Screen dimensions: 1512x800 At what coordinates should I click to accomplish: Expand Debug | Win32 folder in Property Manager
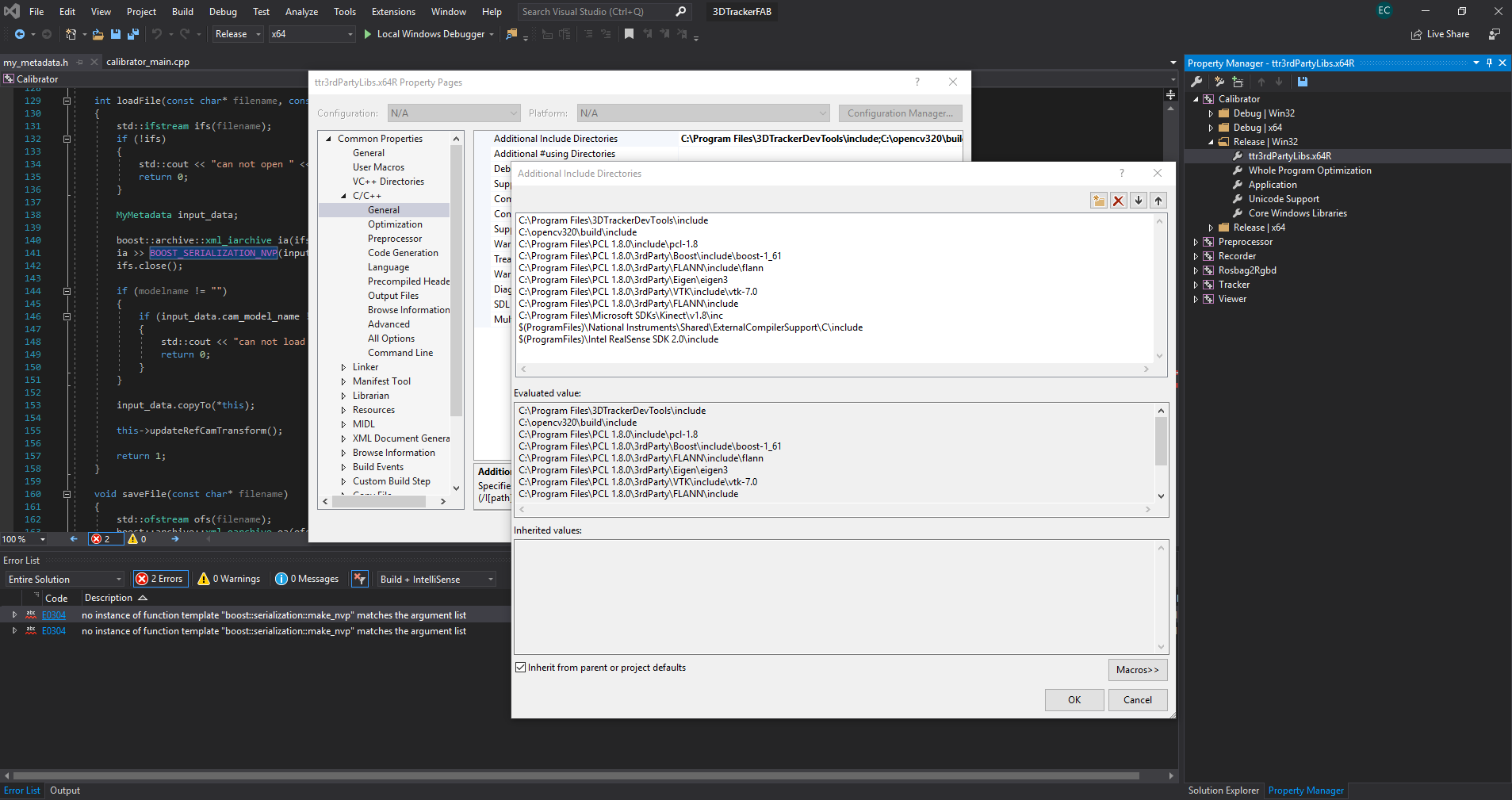point(1211,113)
